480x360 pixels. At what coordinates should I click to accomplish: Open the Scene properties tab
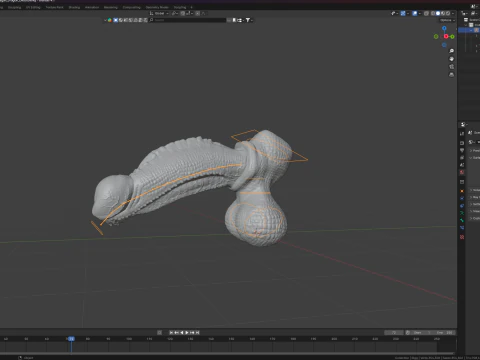point(462,165)
